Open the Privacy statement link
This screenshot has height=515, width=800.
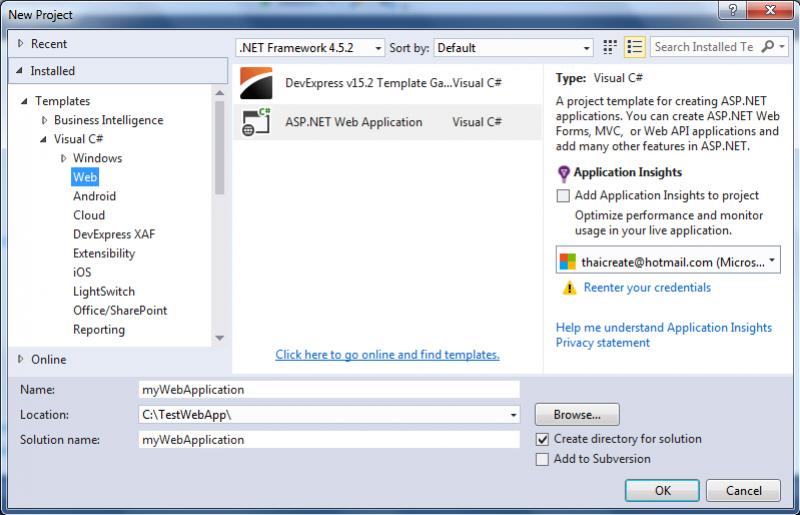[x=603, y=342]
